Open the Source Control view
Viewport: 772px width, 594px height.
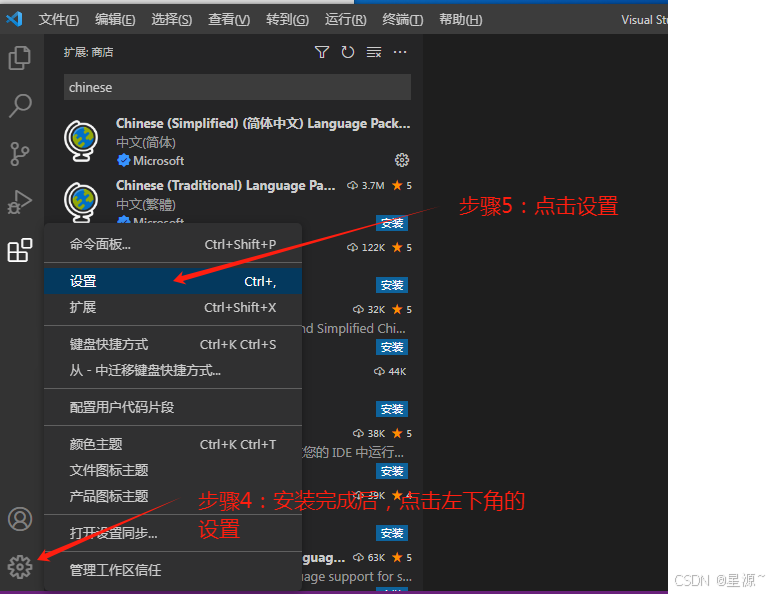click(20, 154)
